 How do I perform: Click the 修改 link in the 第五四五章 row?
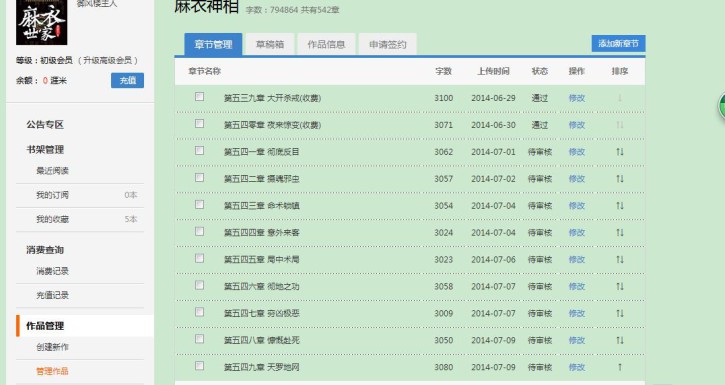point(577,259)
